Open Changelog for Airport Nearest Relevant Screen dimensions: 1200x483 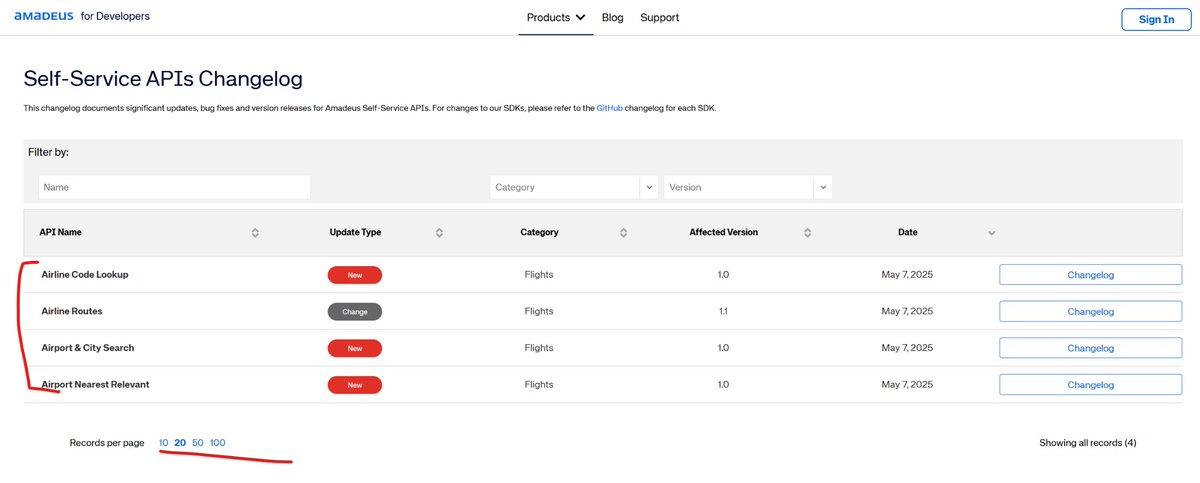tap(1090, 385)
